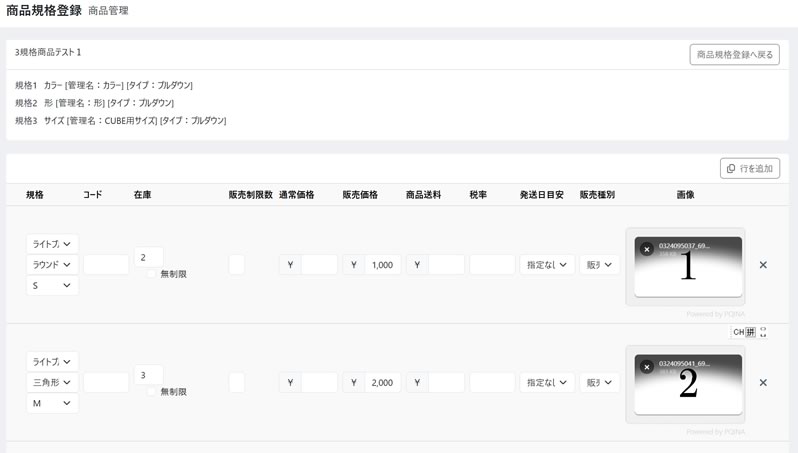Click the 通常価格 field in the second row

click(x=319, y=382)
